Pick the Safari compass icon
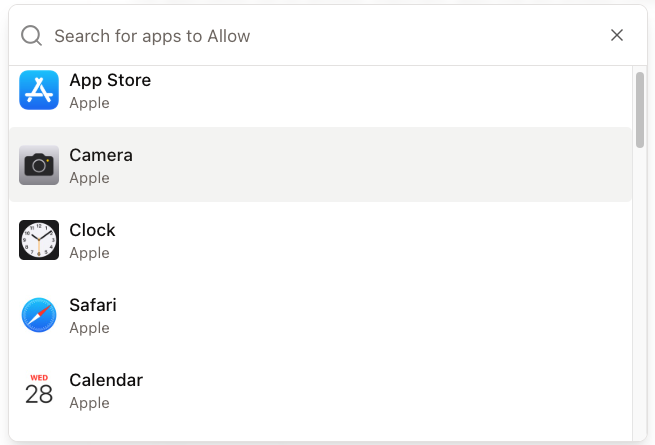 click(x=39, y=315)
